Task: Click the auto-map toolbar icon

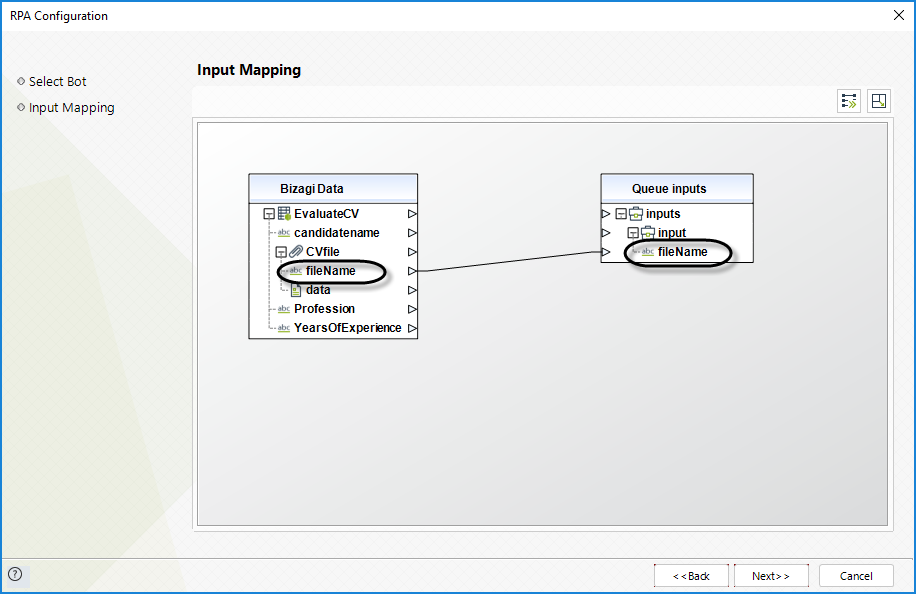Action: click(x=849, y=102)
